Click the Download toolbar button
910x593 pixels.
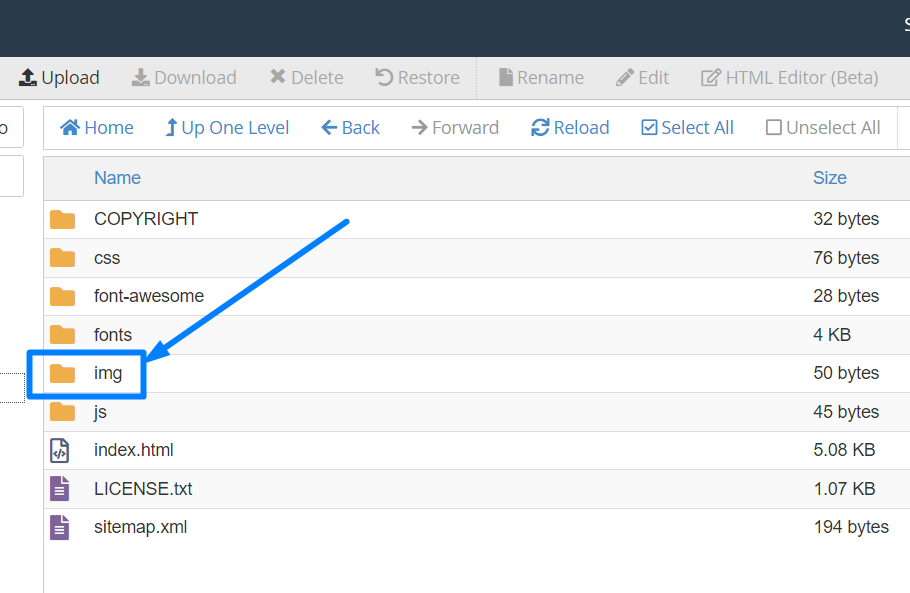click(x=184, y=78)
